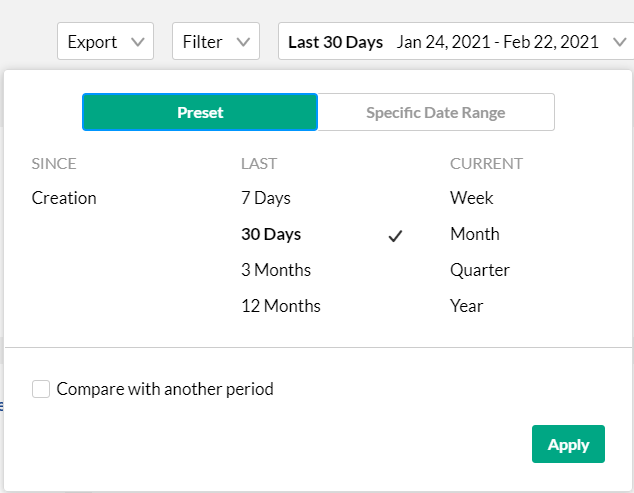Click the date range chevron arrow
This screenshot has width=634, height=493.
pyautogui.click(x=618, y=42)
